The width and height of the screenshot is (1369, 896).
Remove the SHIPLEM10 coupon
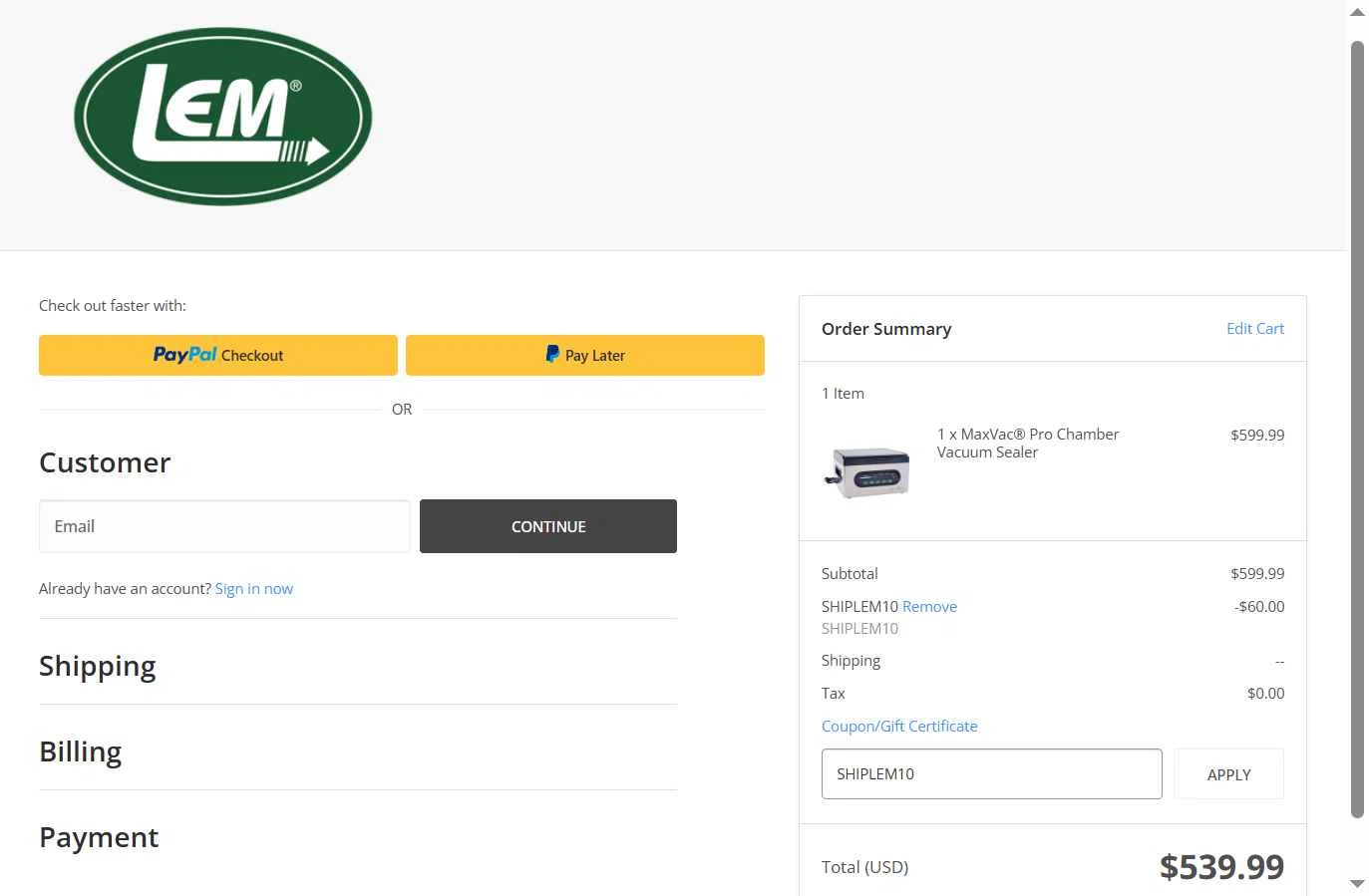[929, 607]
